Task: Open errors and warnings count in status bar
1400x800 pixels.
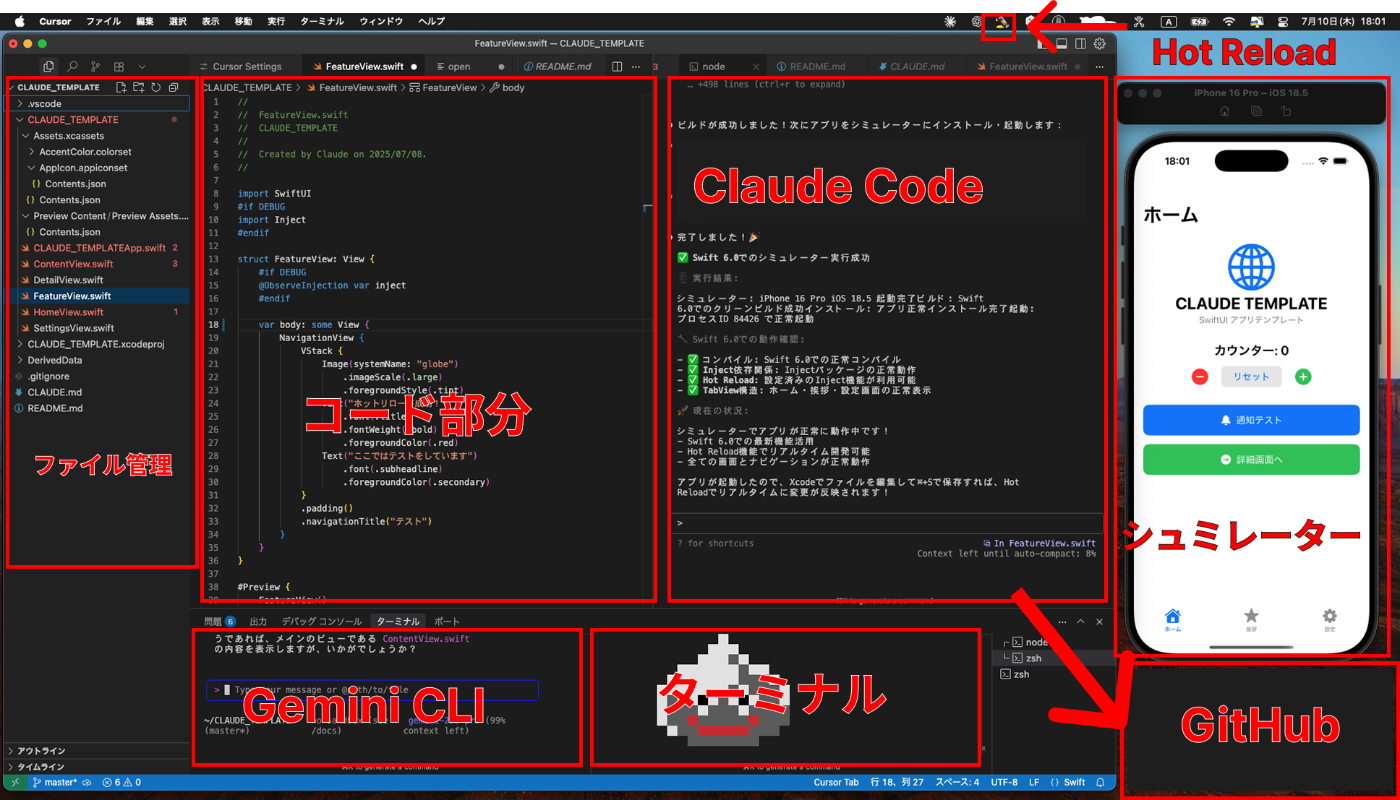Action: click(121, 782)
